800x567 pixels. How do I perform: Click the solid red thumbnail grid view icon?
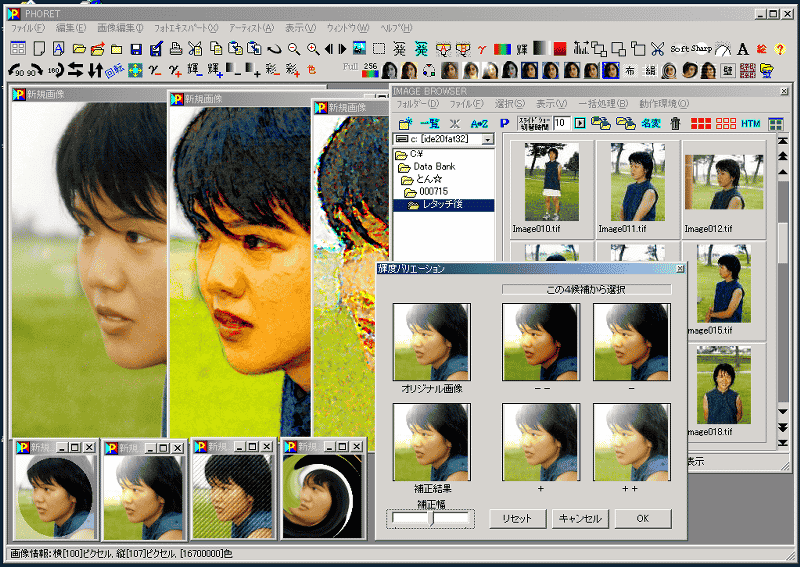(701, 123)
